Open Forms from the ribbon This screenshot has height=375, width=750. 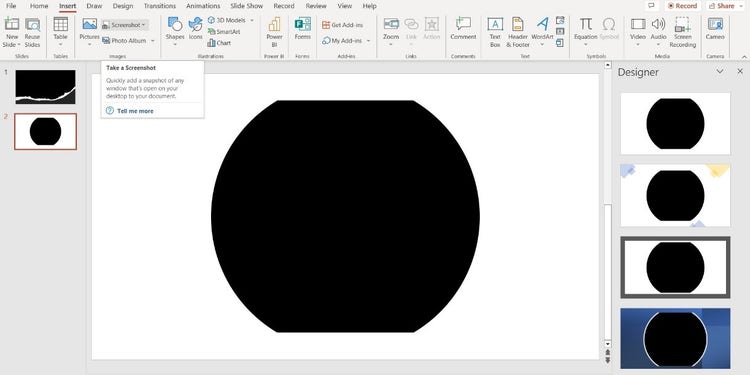coord(302,28)
